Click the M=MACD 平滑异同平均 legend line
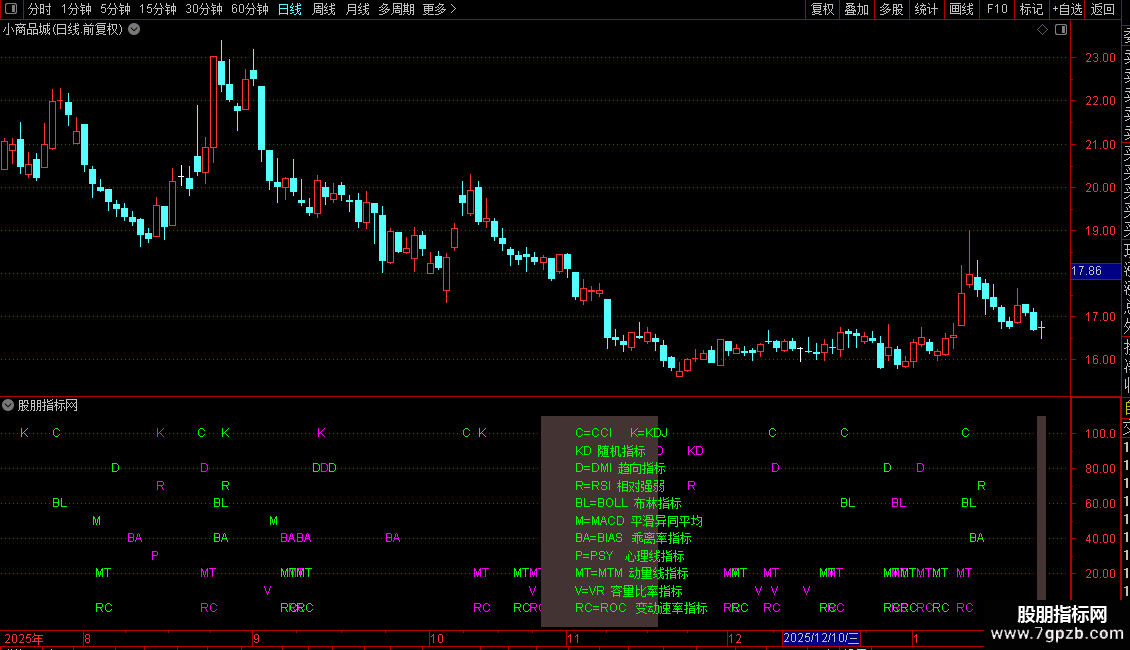 [x=639, y=521]
